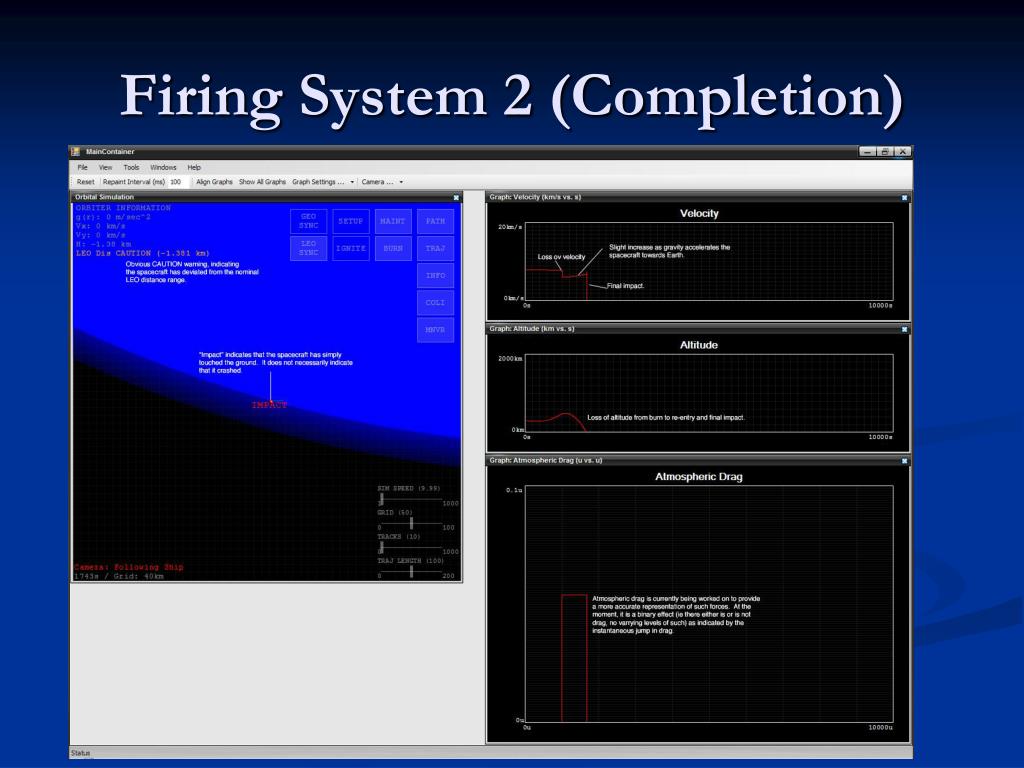Screen dimensions: 1024x768
Task: Open the File menu
Action: [x=82, y=167]
